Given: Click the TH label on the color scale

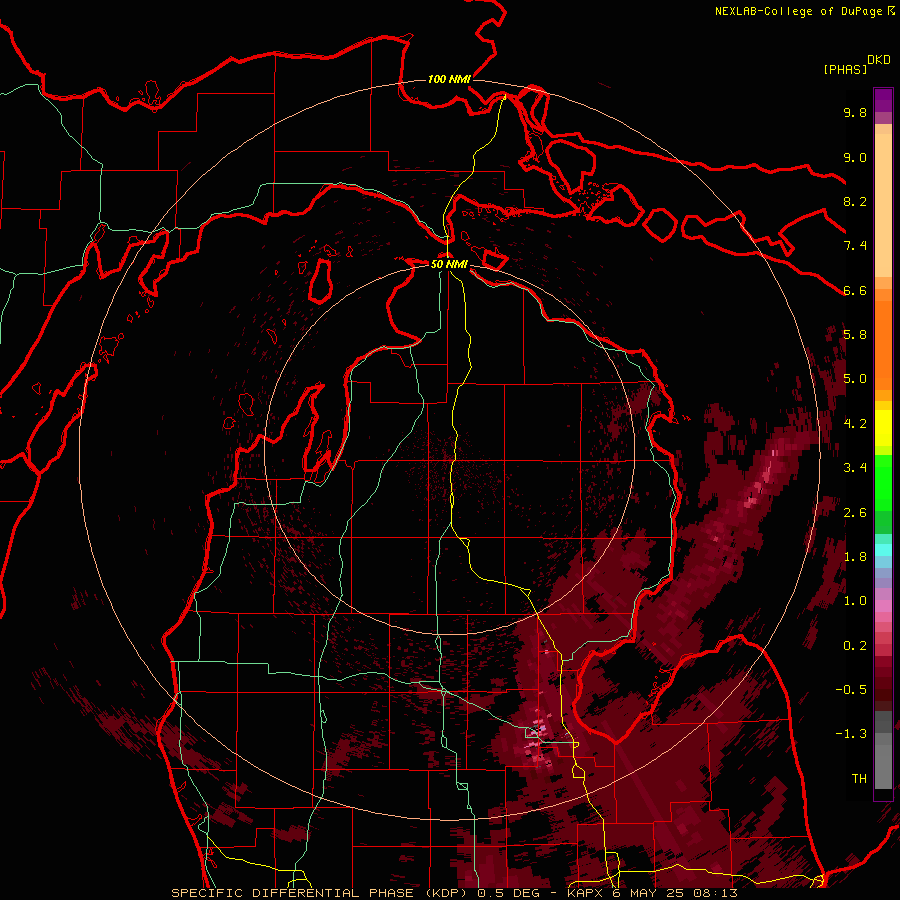Looking at the screenshot, I should 859,778.
